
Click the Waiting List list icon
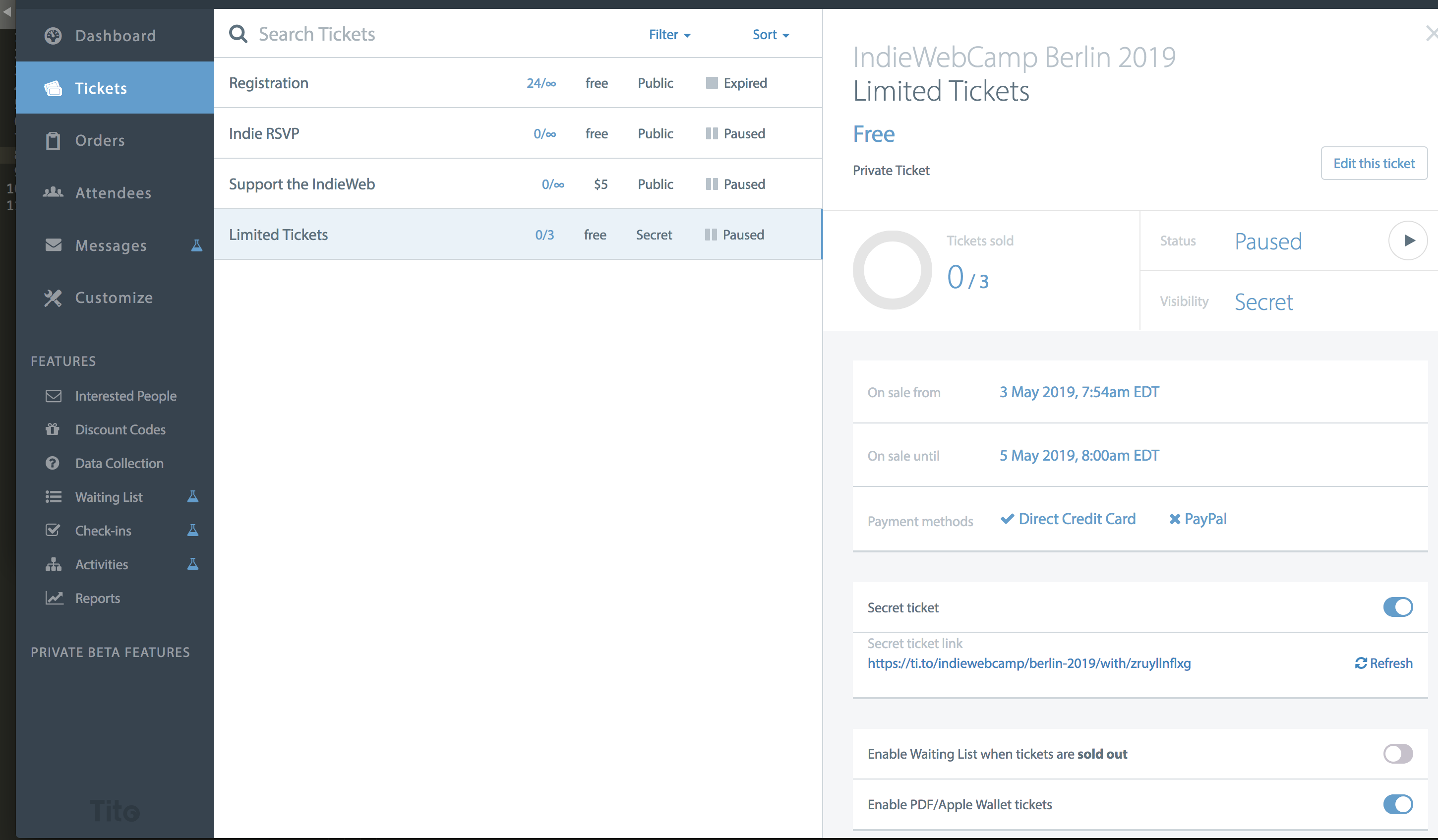coord(53,496)
